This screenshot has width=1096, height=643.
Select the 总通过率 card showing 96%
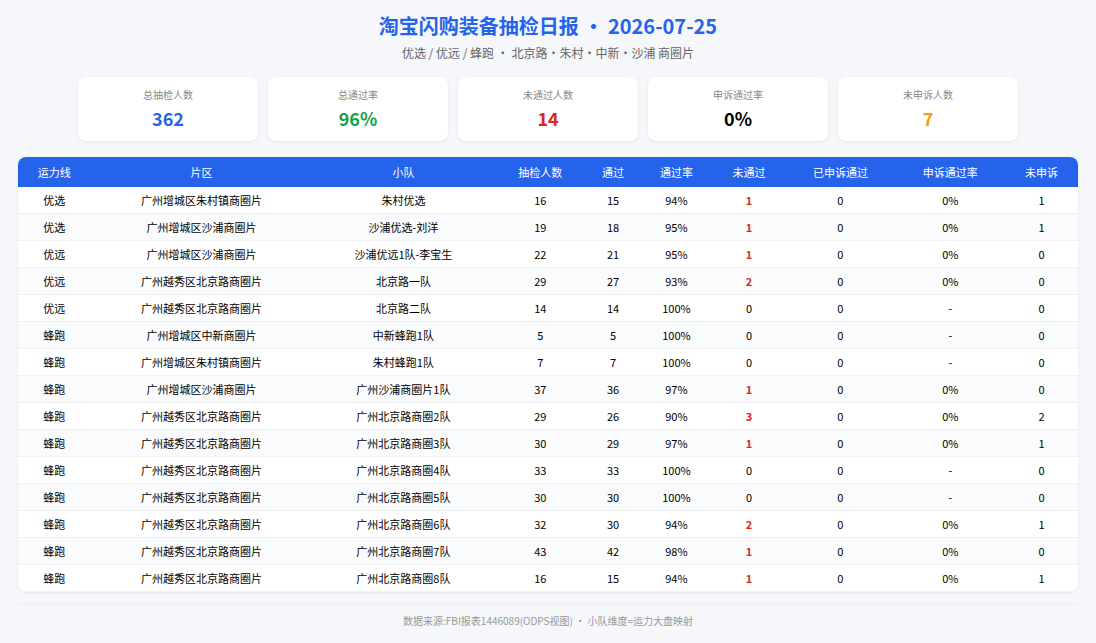click(x=358, y=109)
